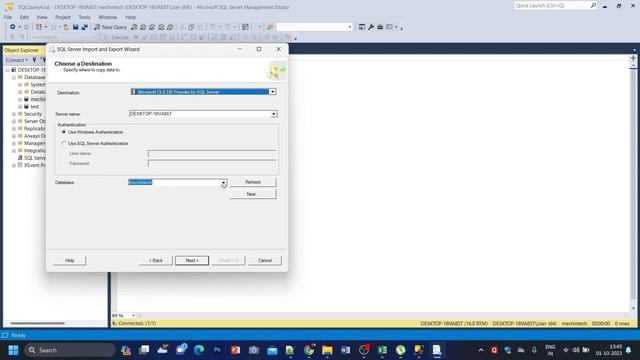Click the Undo icon in the toolbar
Viewport: 640px width, 360px height.
tap(212, 27)
